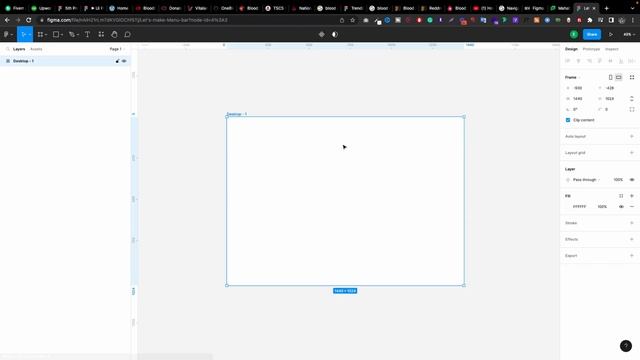Image resolution: width=640 pixels, height=360 pixels.
Task: Click the Resize to fit icon
Action: [x=632, y=77]
